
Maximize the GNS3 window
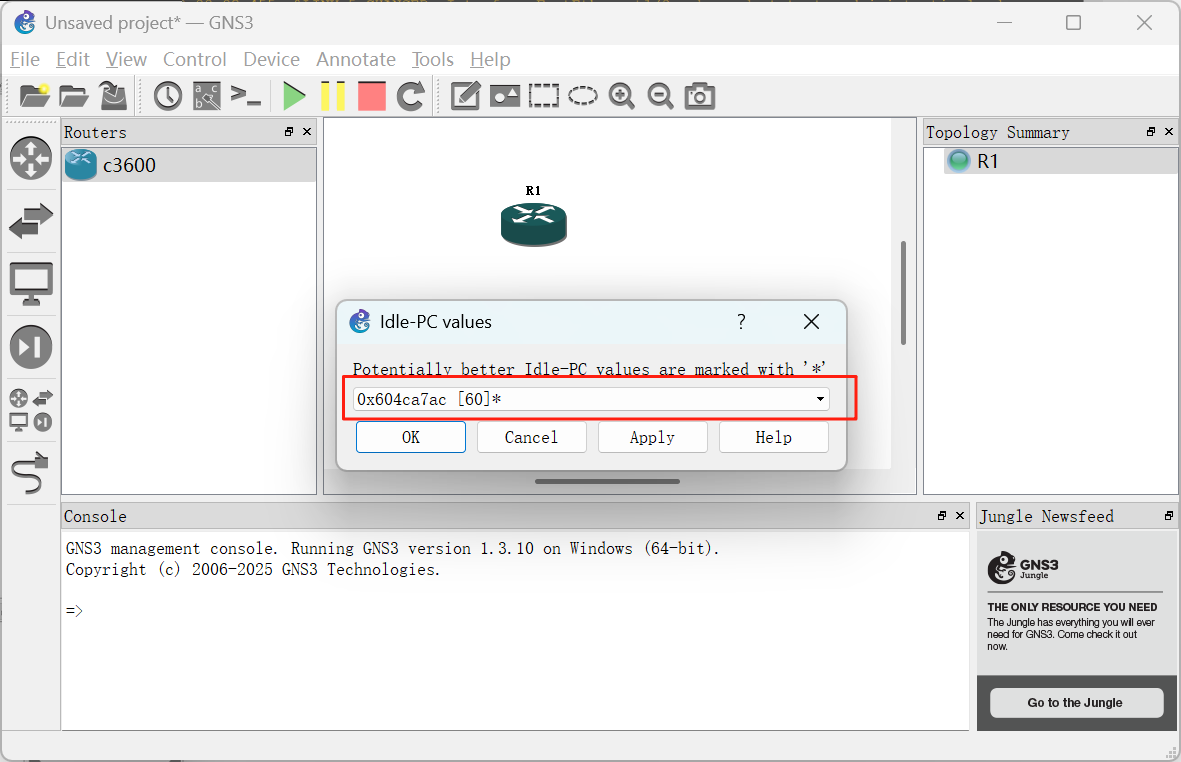[x=1074, y=23]
